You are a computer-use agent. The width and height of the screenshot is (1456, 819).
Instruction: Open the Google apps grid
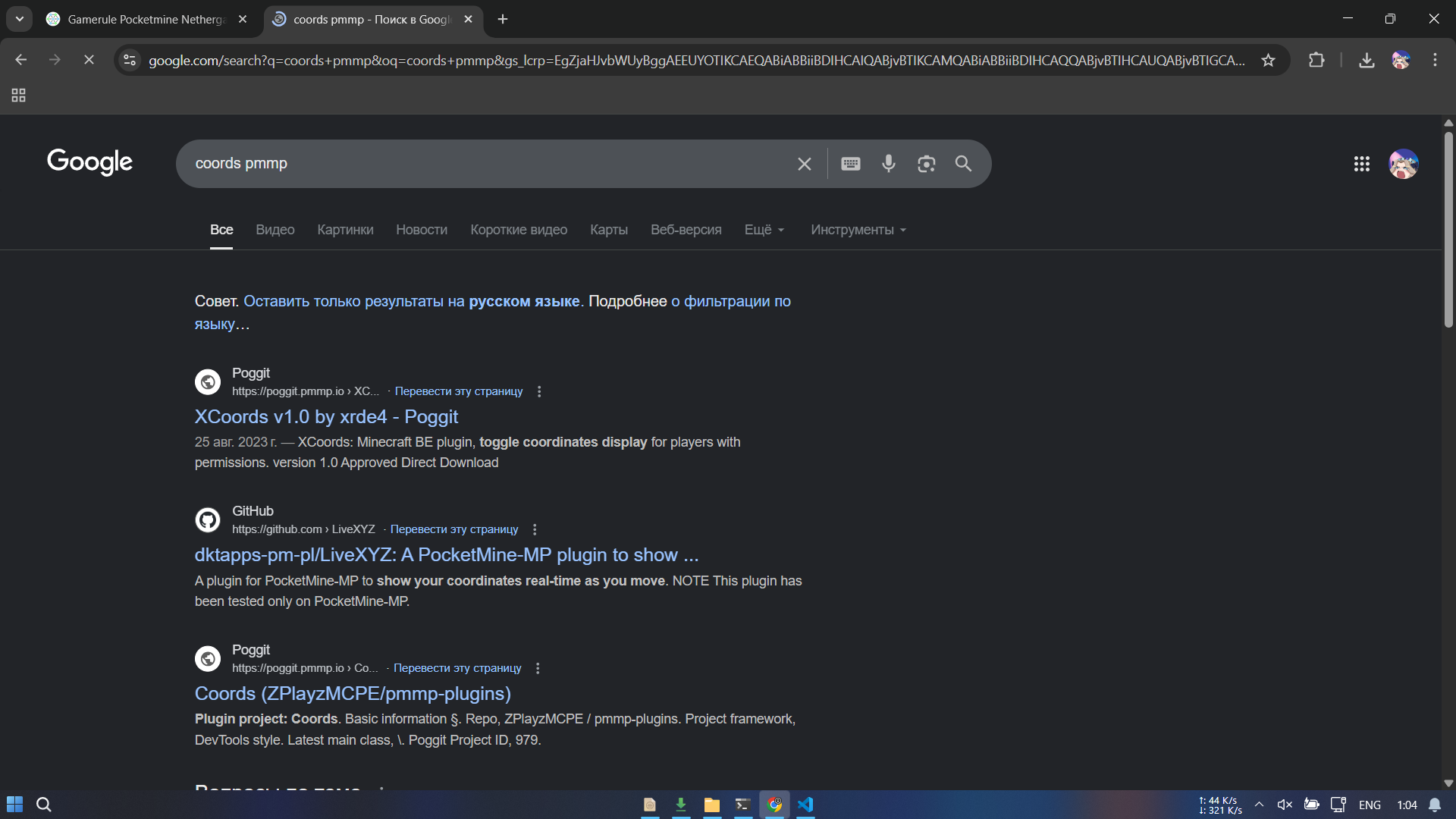click(1361, 164)
